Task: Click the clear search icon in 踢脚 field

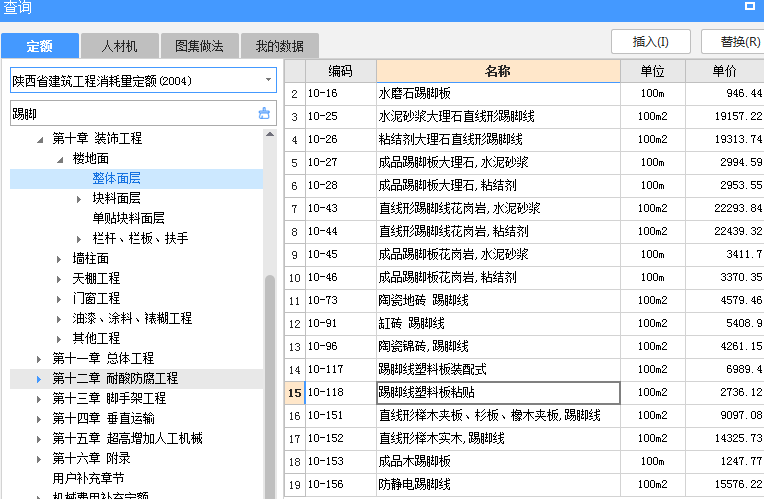Action: 264,113
